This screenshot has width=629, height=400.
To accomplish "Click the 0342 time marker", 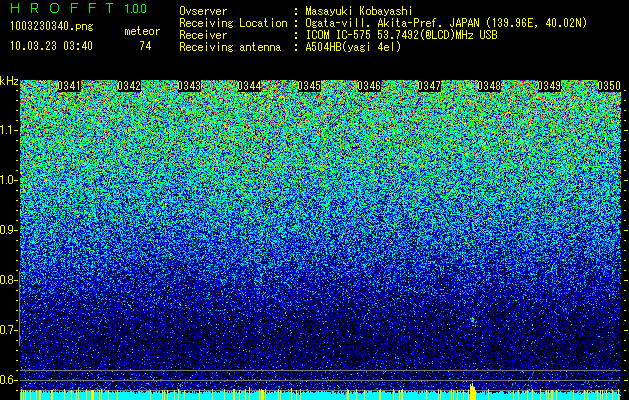I will [130, 86].
